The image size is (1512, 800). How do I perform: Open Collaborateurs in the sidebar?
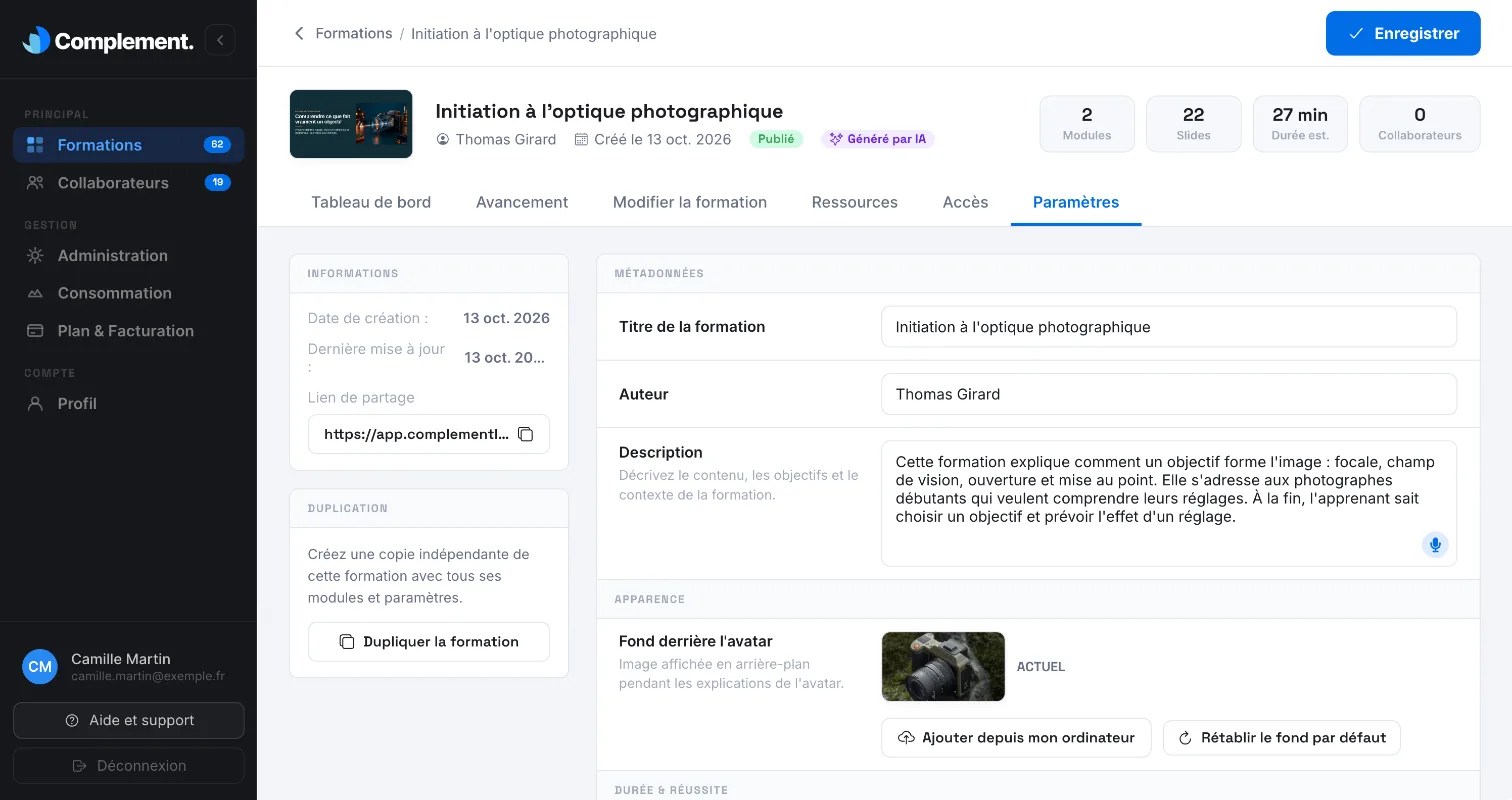pos(128,183)
